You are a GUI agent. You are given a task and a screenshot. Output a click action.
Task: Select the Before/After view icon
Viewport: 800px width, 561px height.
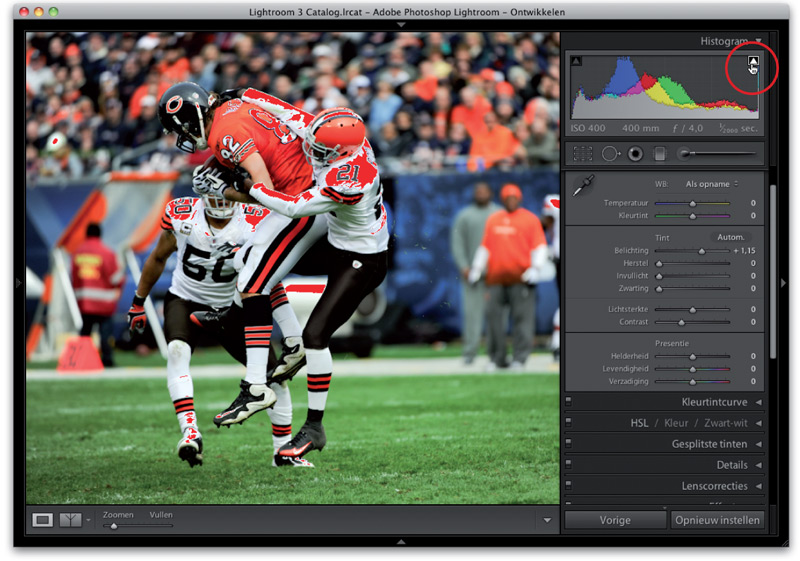tap(70, 520)
